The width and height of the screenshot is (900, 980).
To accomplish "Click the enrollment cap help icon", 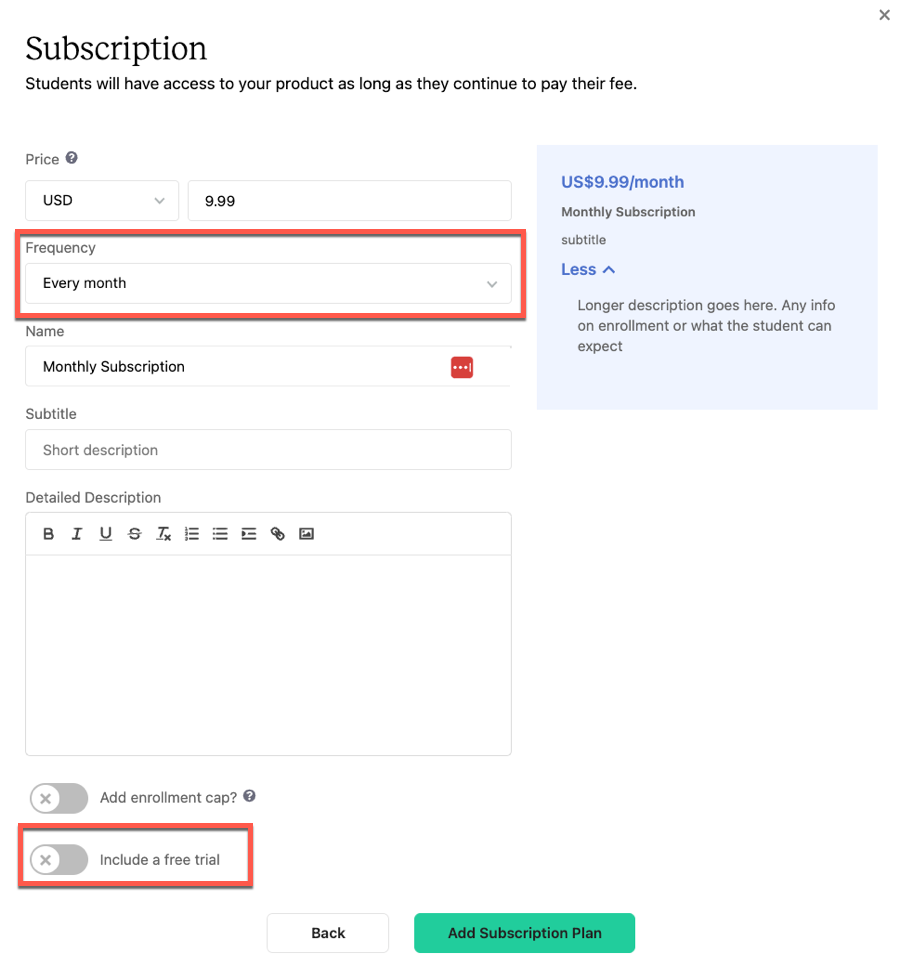I will tap(249, 796).
